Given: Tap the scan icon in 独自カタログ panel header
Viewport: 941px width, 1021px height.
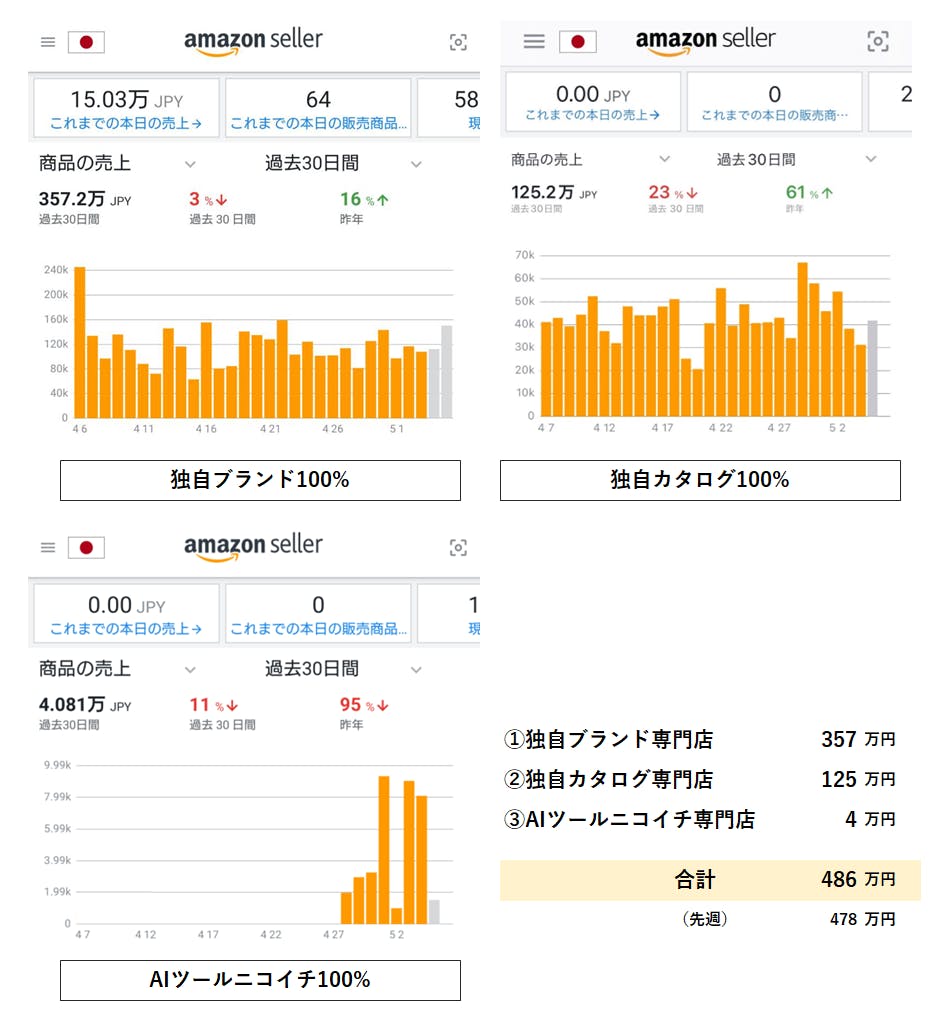Looking at the screenshot, I should 877,41.
